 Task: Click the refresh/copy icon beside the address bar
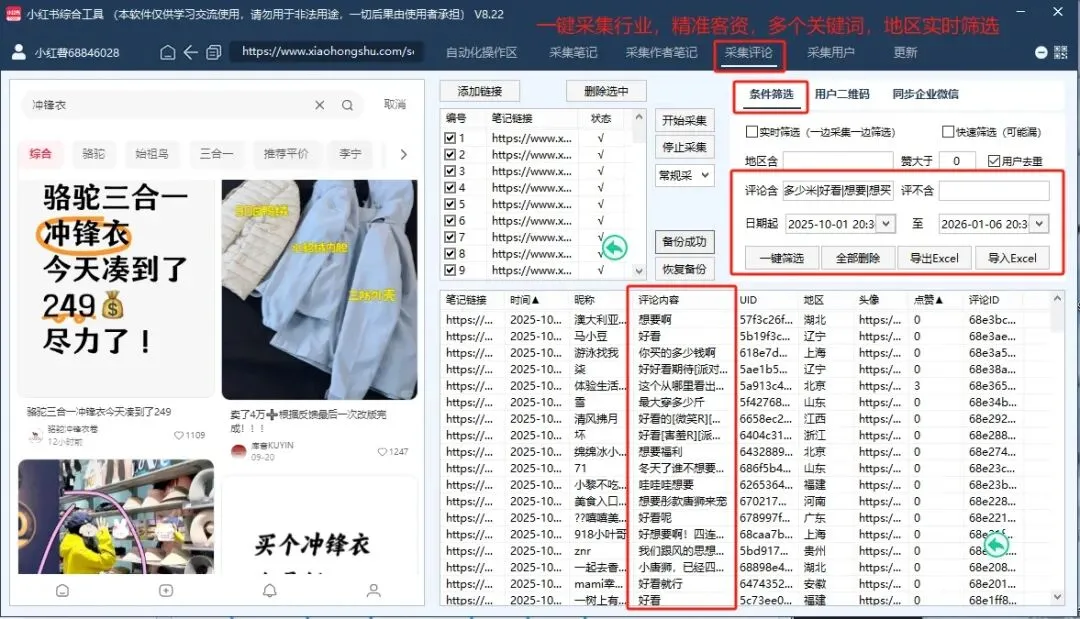pyautogui.click(x=213, y=51)
